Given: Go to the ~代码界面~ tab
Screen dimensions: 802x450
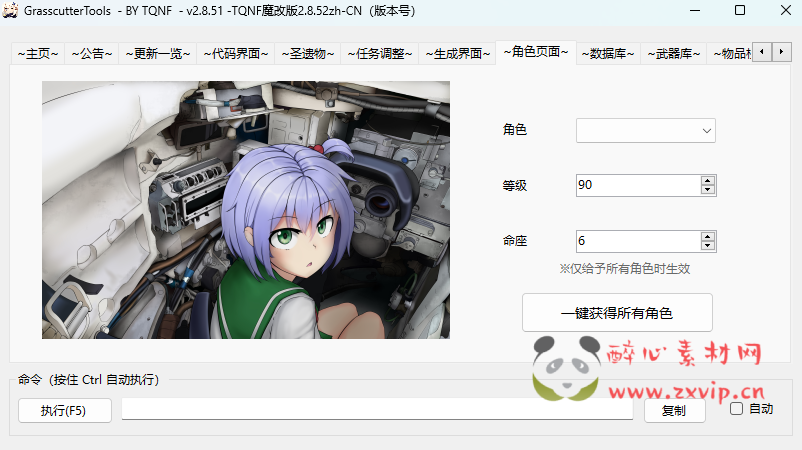Looking at the screenshot, I should (x=235, y=54).
